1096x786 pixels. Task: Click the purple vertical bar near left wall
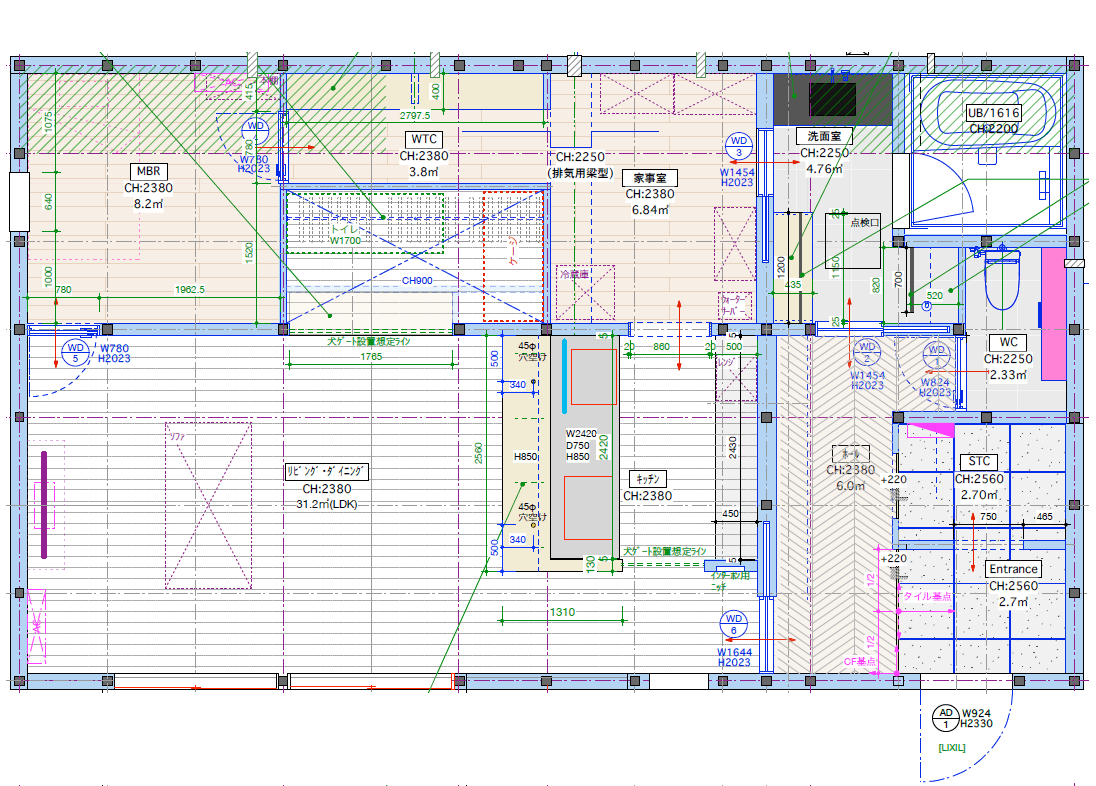point(45,504)
